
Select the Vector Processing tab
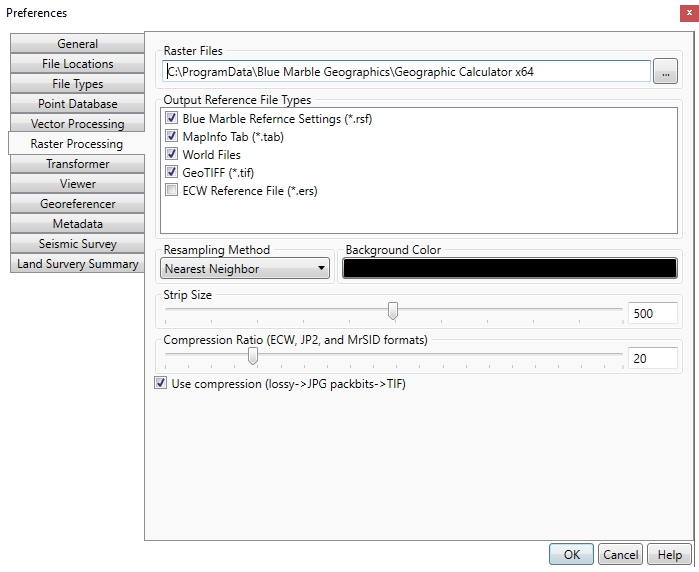click(77, 124)
